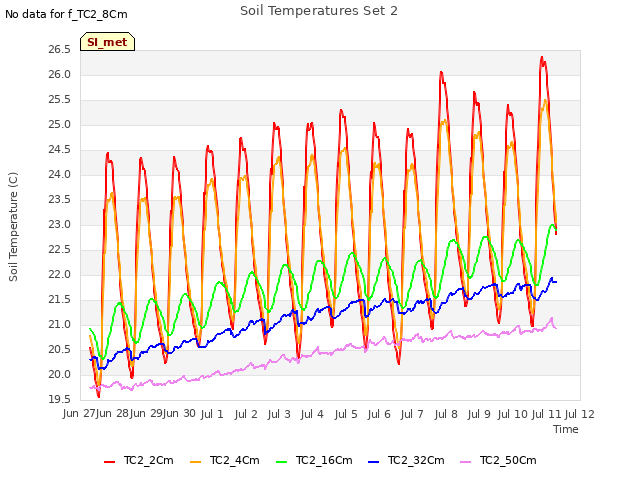This screenshot has height=480, width=640.
Task: Click the Jul 5 x-axis tick label
Action: point(346,414)
